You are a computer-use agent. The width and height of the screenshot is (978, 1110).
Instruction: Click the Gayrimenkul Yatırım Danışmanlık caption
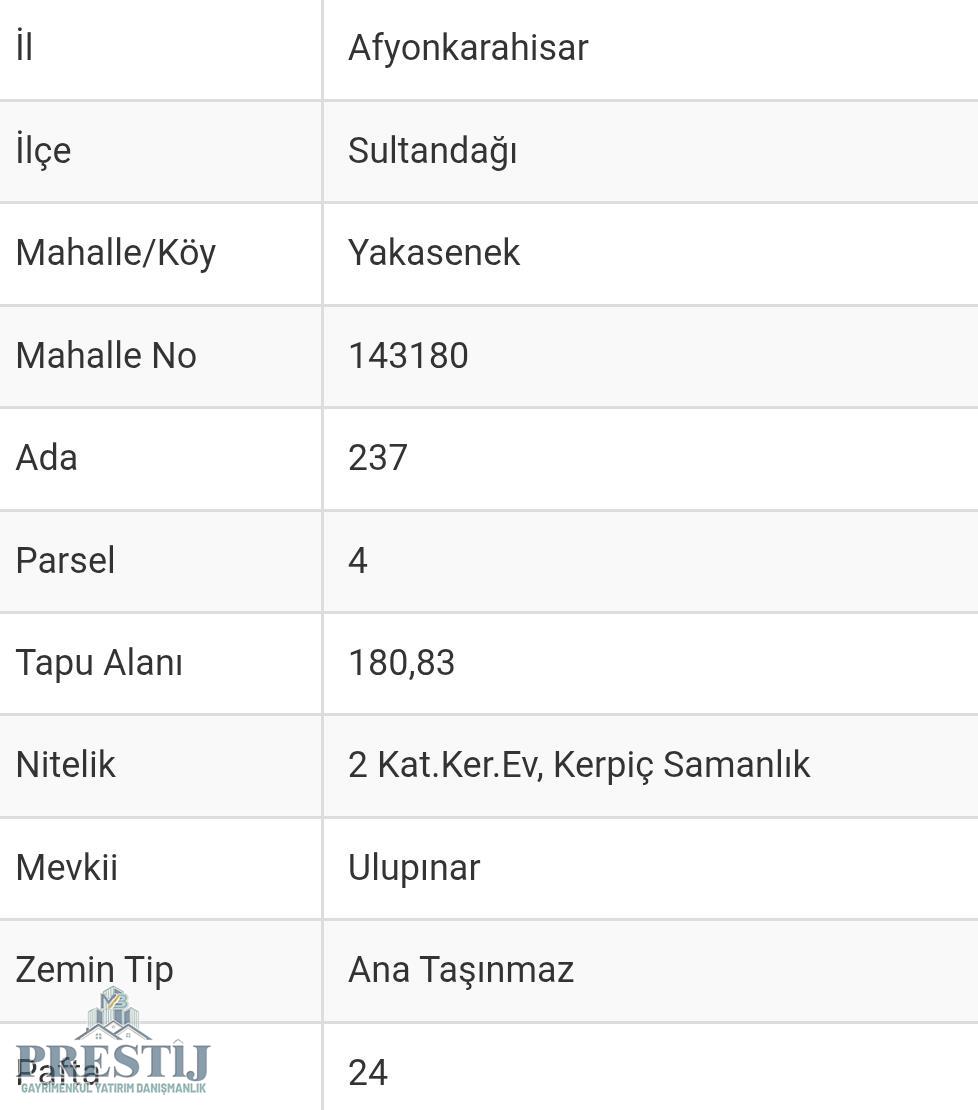click(113, 1088)
